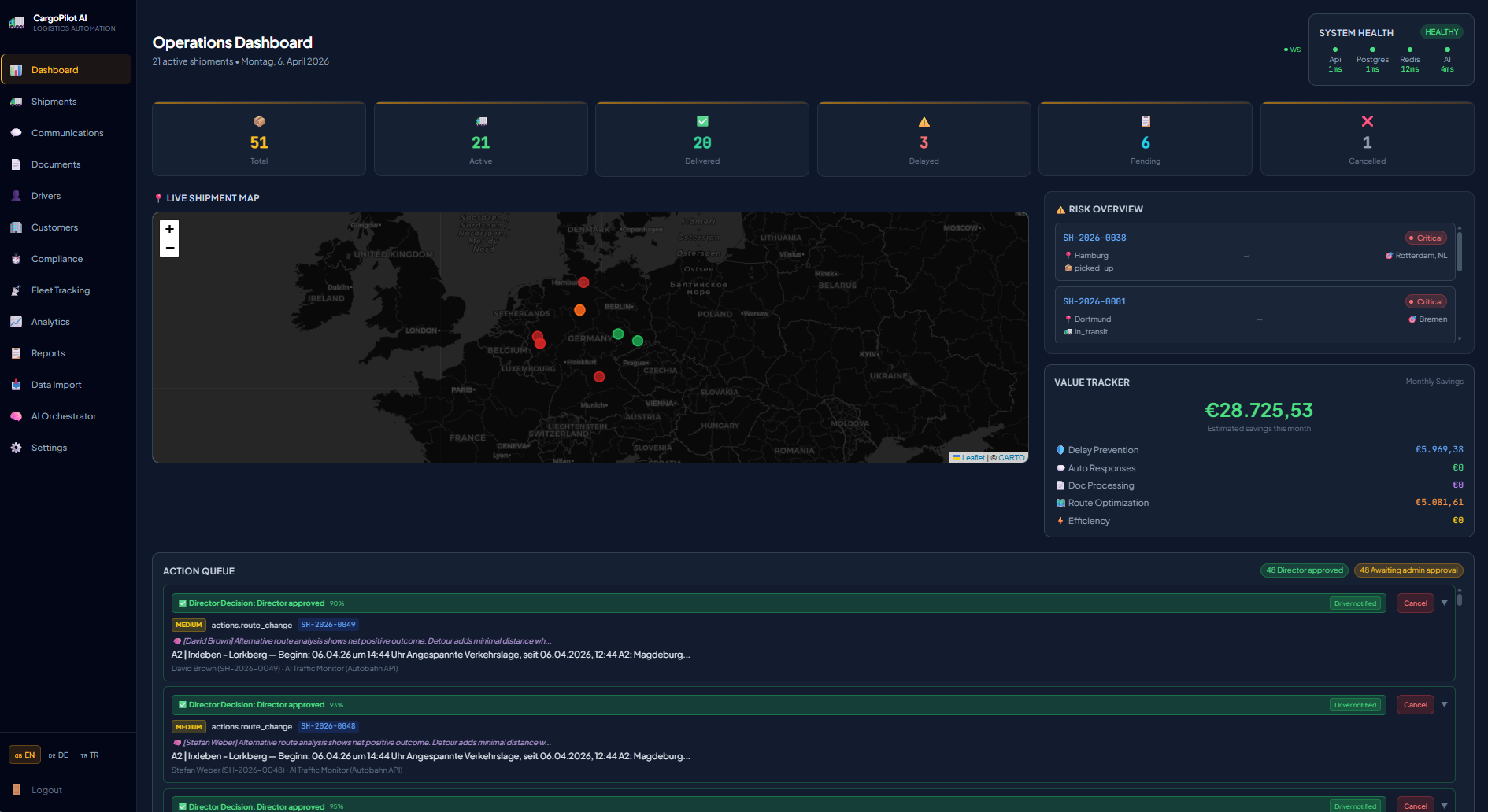
Task: Select the Communications icon in the sidebar
Action: coord(17,132)
